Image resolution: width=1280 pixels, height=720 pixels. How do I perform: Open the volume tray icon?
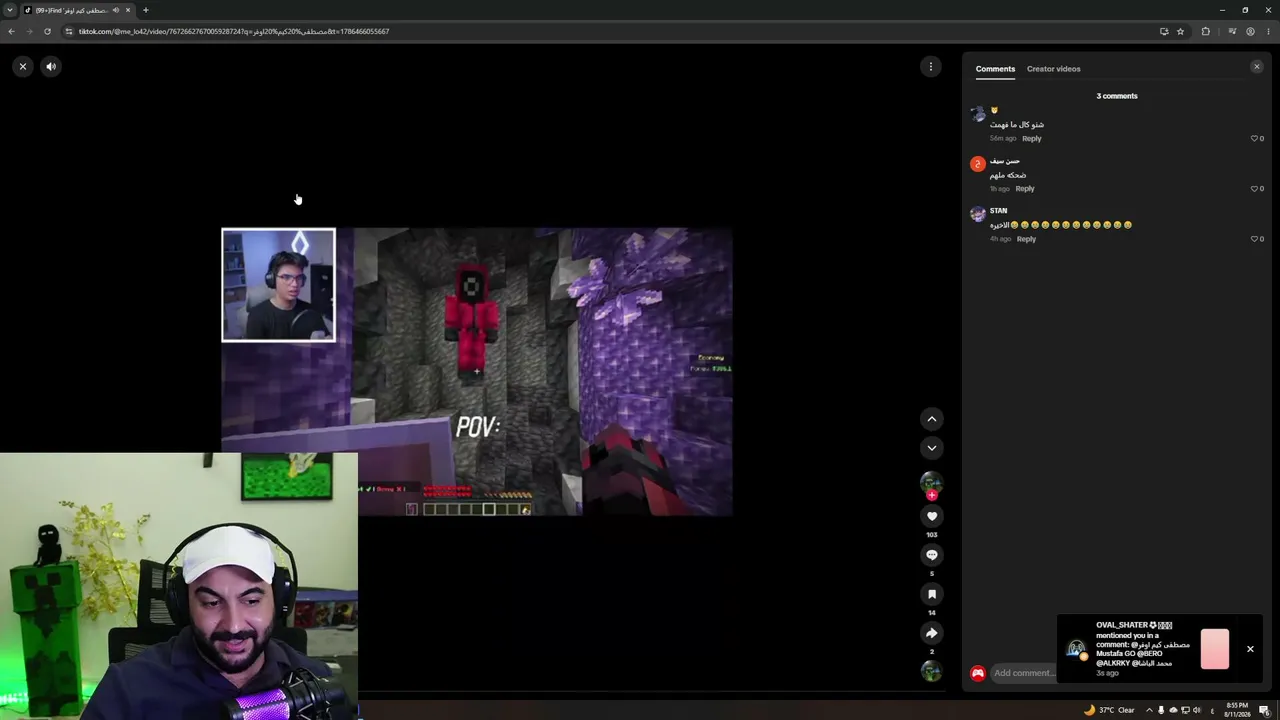tap(1197, 710)
